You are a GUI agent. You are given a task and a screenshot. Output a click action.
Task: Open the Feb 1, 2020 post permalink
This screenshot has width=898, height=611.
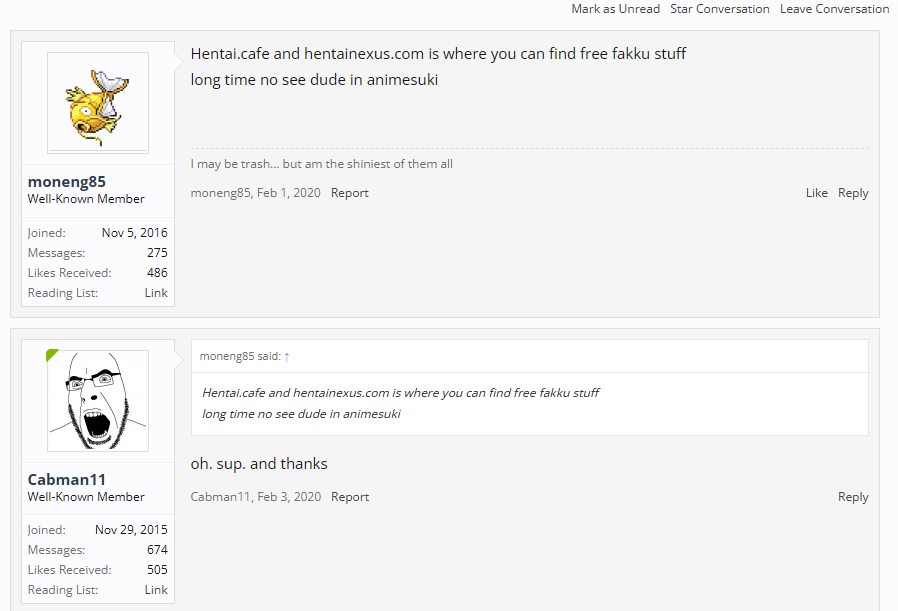click(289, 193)
